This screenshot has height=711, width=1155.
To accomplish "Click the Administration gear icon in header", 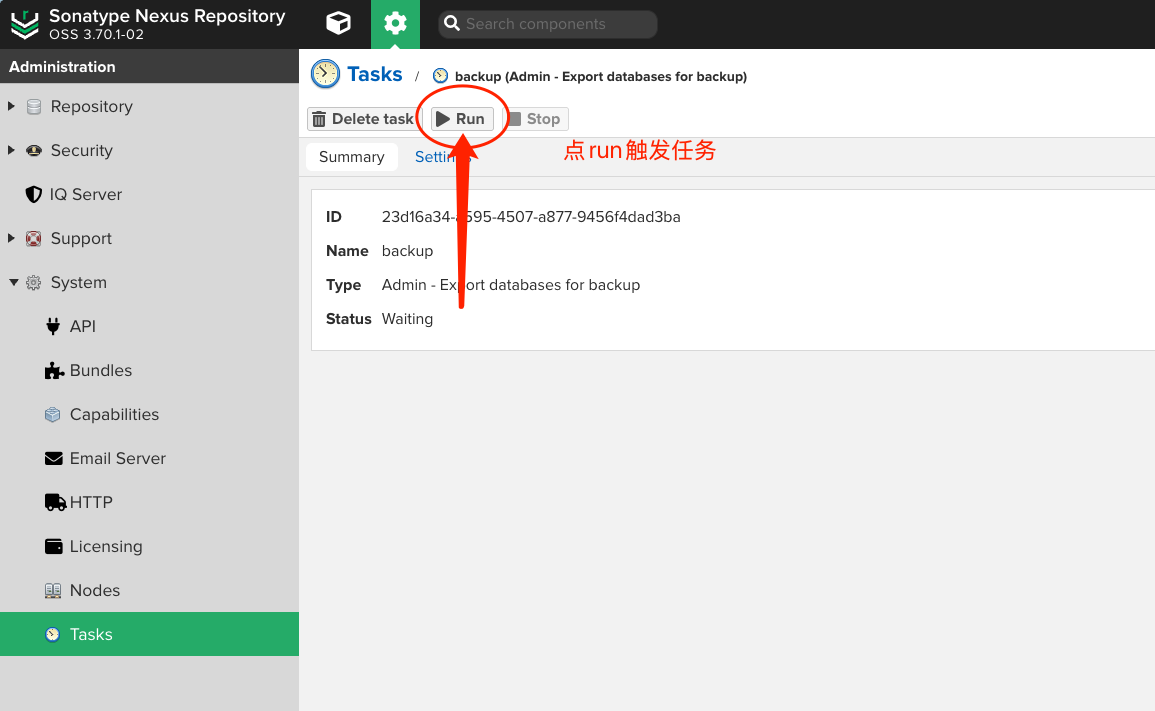I will (x=395, y=24).
